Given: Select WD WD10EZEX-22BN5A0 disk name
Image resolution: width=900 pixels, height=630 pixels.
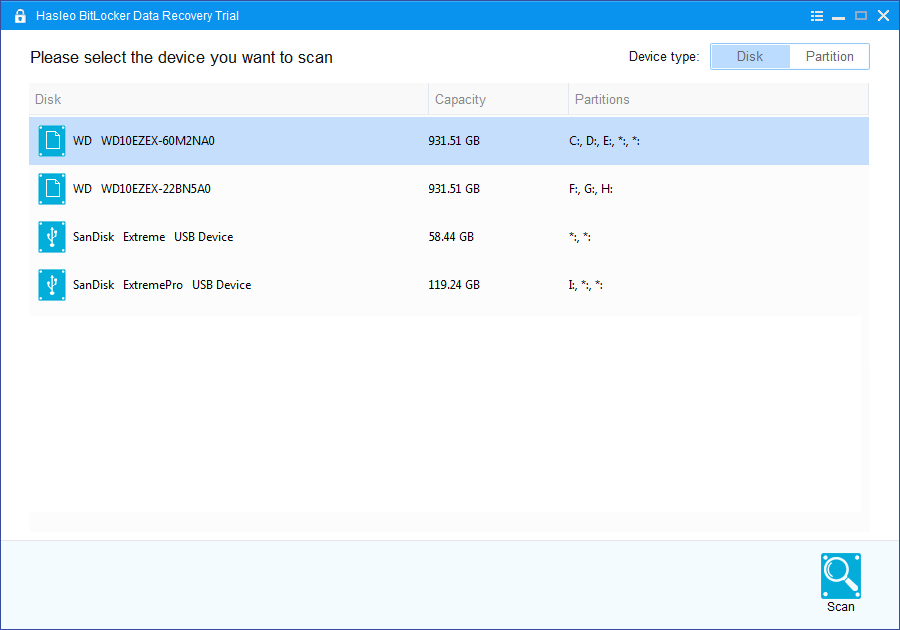Looking at the screenshot, I should (x=142, y=189).
